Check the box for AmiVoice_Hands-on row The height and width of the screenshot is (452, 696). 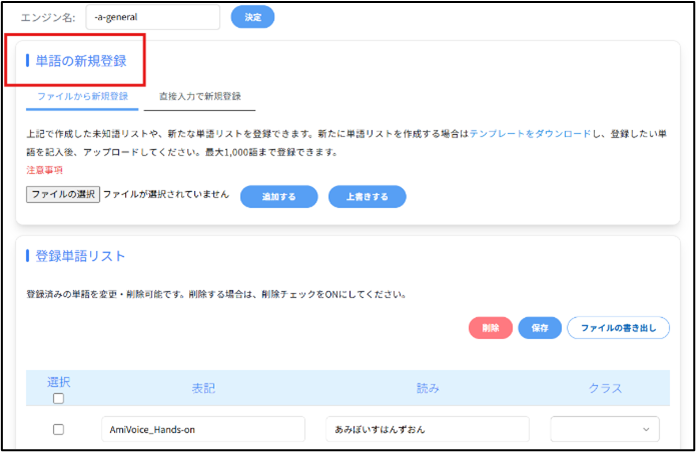58,429
